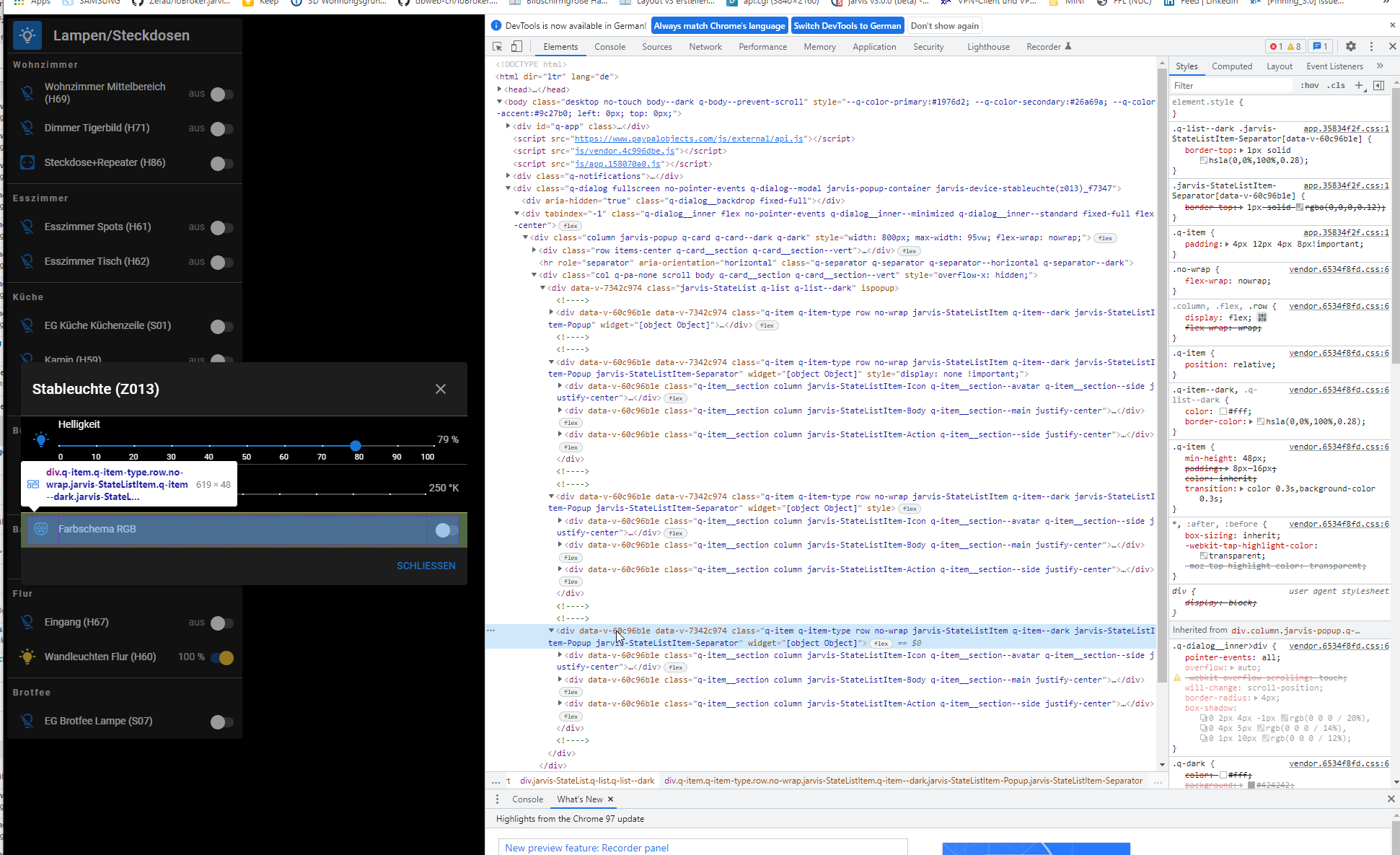The height and width of the screenshot is (855, 1400).
Task: Collapse the body element node
Action: click(499, 102)
